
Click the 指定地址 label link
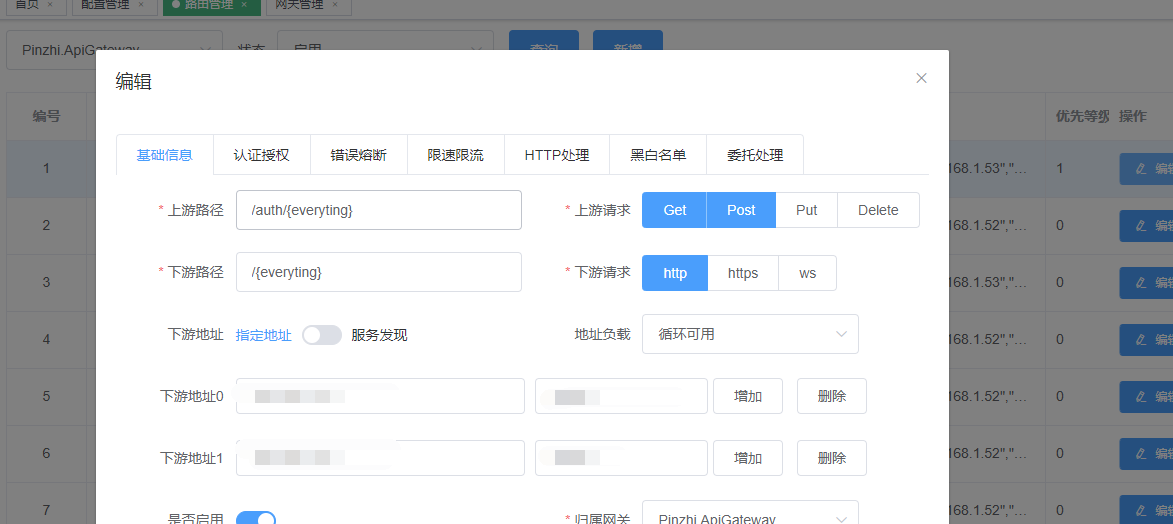(263, 335)
